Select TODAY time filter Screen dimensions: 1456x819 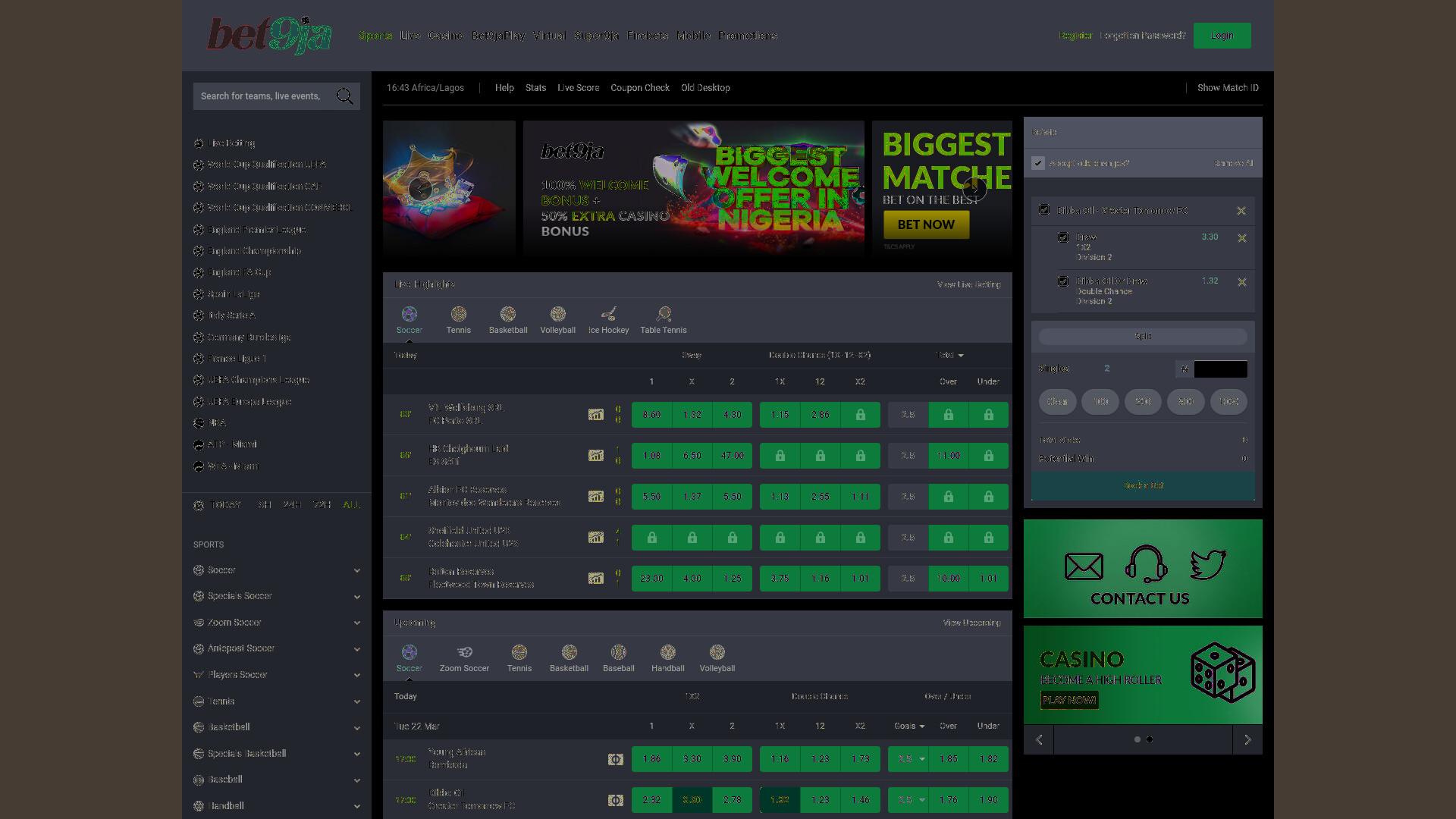(x=227, y=505)
